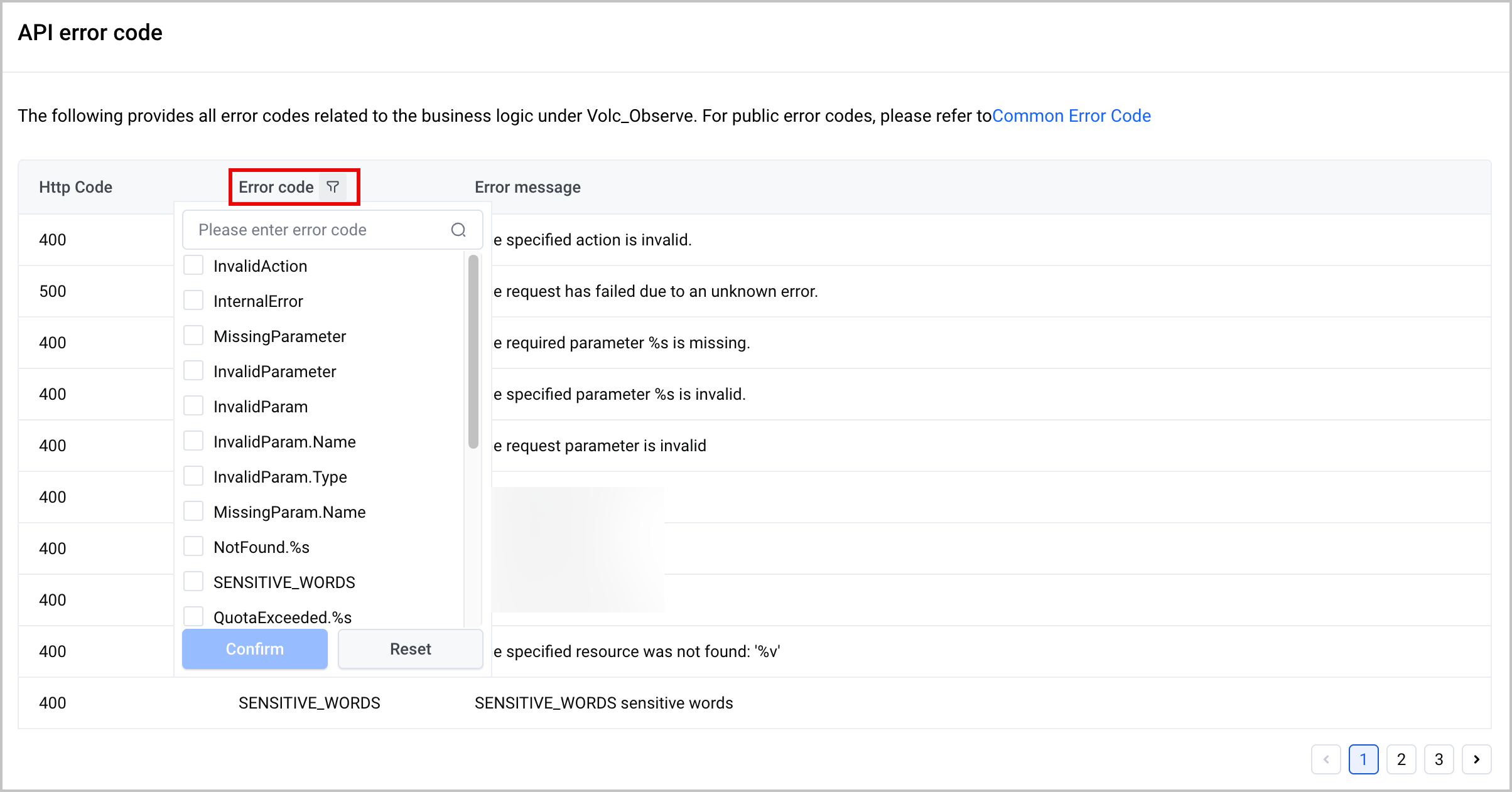Click 'specified action is invalid' message

coord(593,240)
